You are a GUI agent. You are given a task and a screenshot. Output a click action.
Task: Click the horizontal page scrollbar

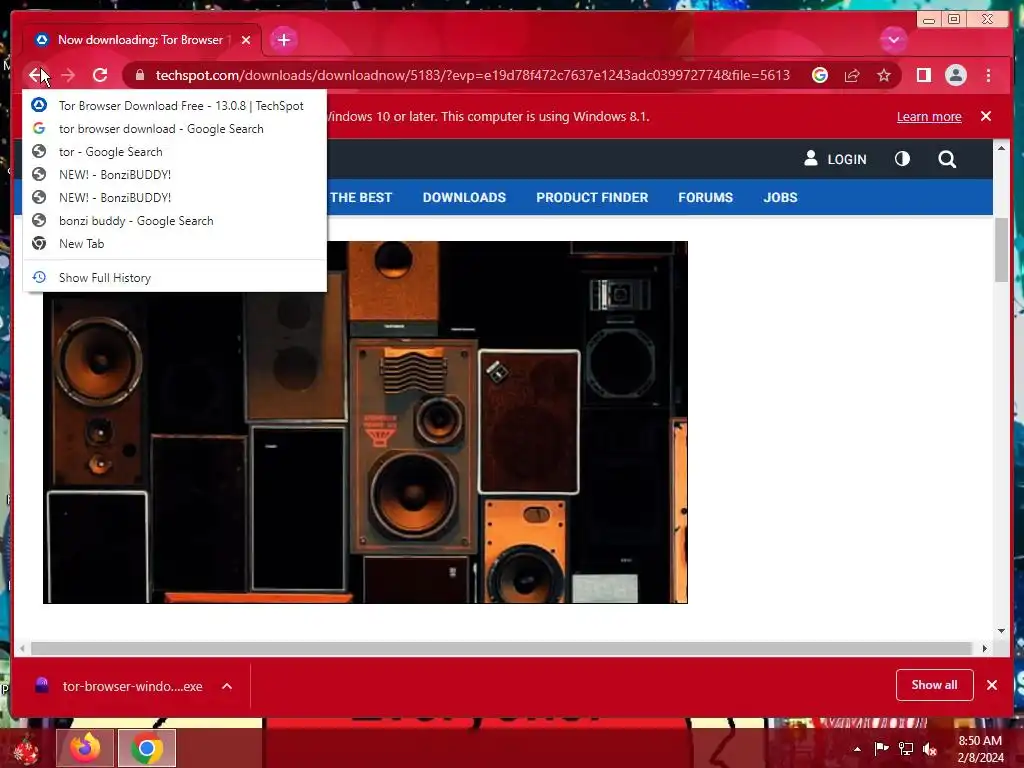click(501, 648)
